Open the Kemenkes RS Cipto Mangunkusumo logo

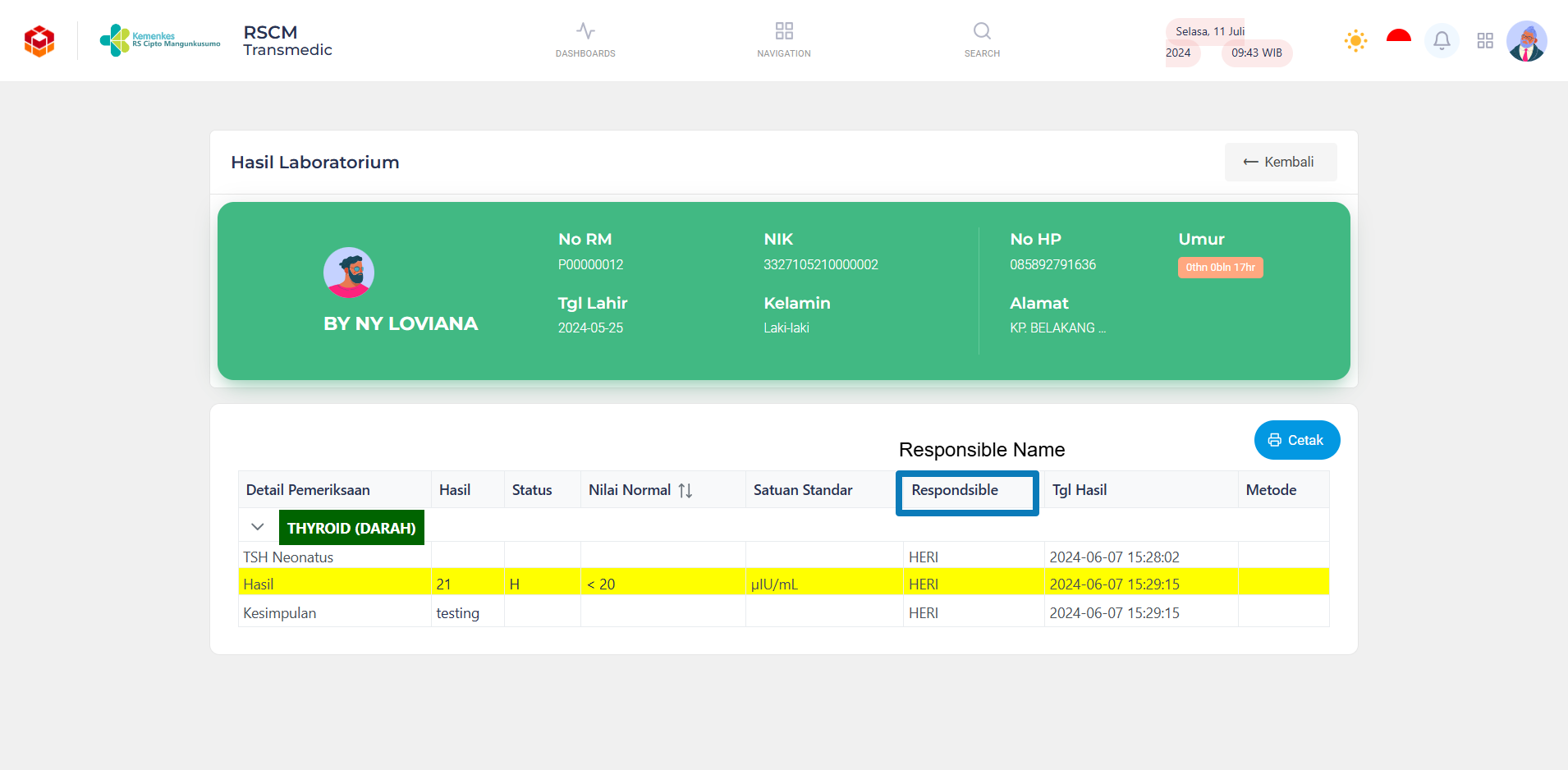160,40
